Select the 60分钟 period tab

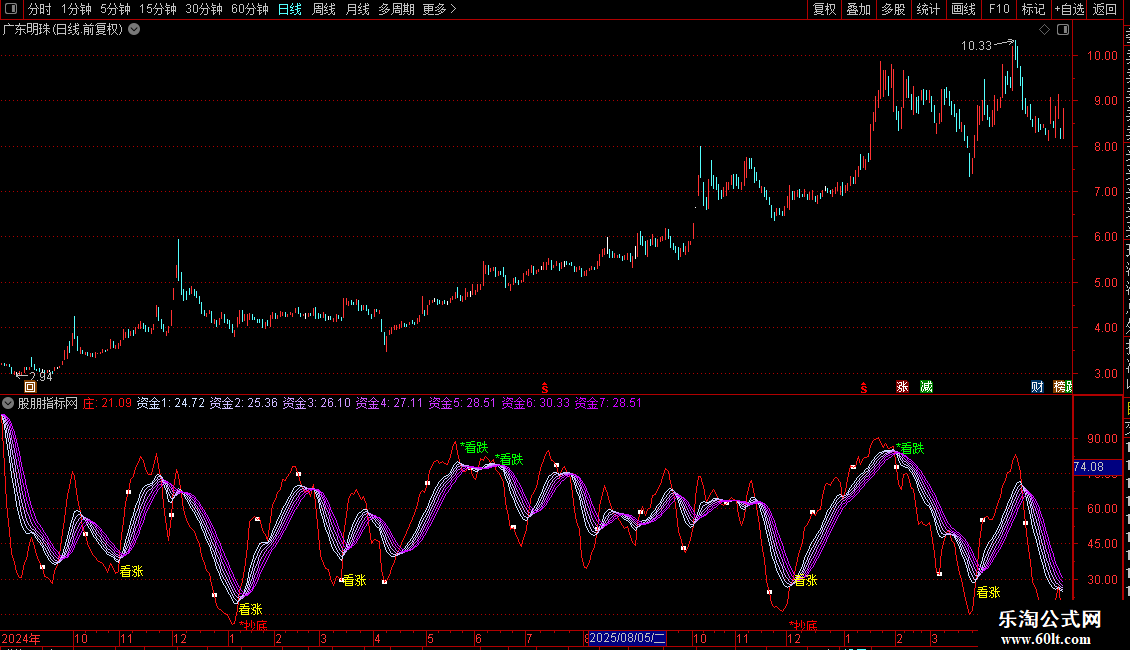click(249, 9)
